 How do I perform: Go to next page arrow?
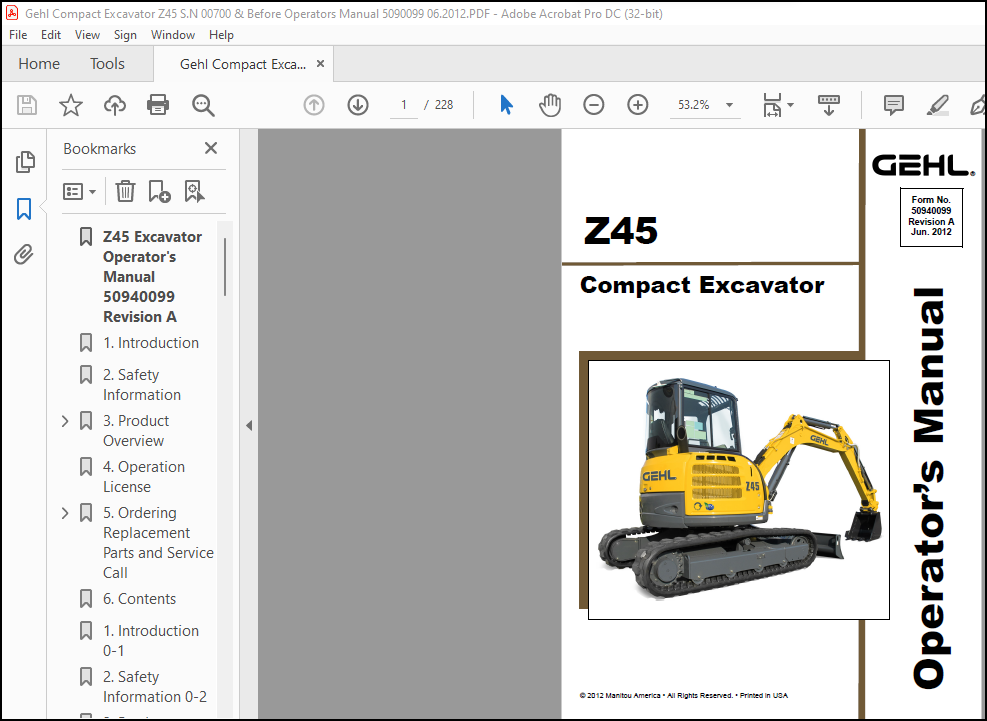[358, 105]
